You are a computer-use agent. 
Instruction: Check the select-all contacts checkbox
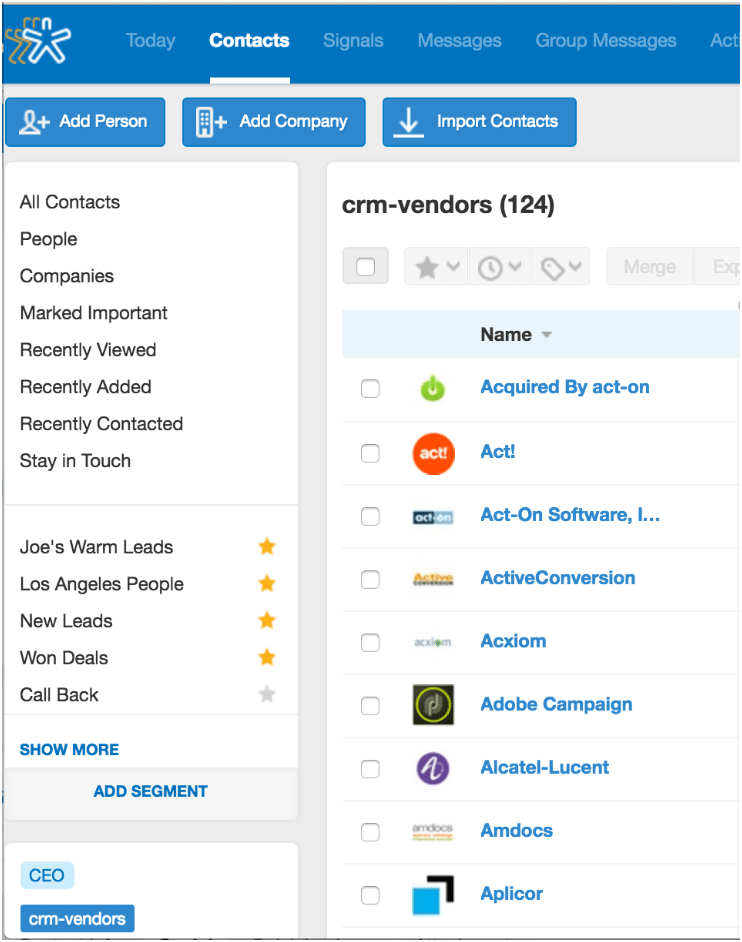[365, 267]
